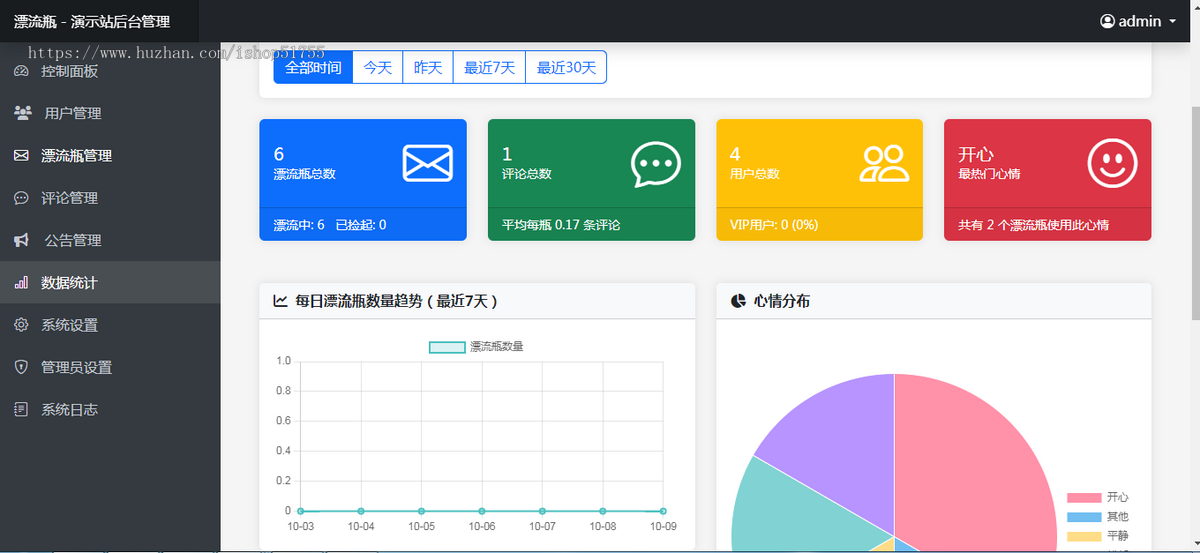Open 系统日志 in the sidebar

click(x=110, y=409)
